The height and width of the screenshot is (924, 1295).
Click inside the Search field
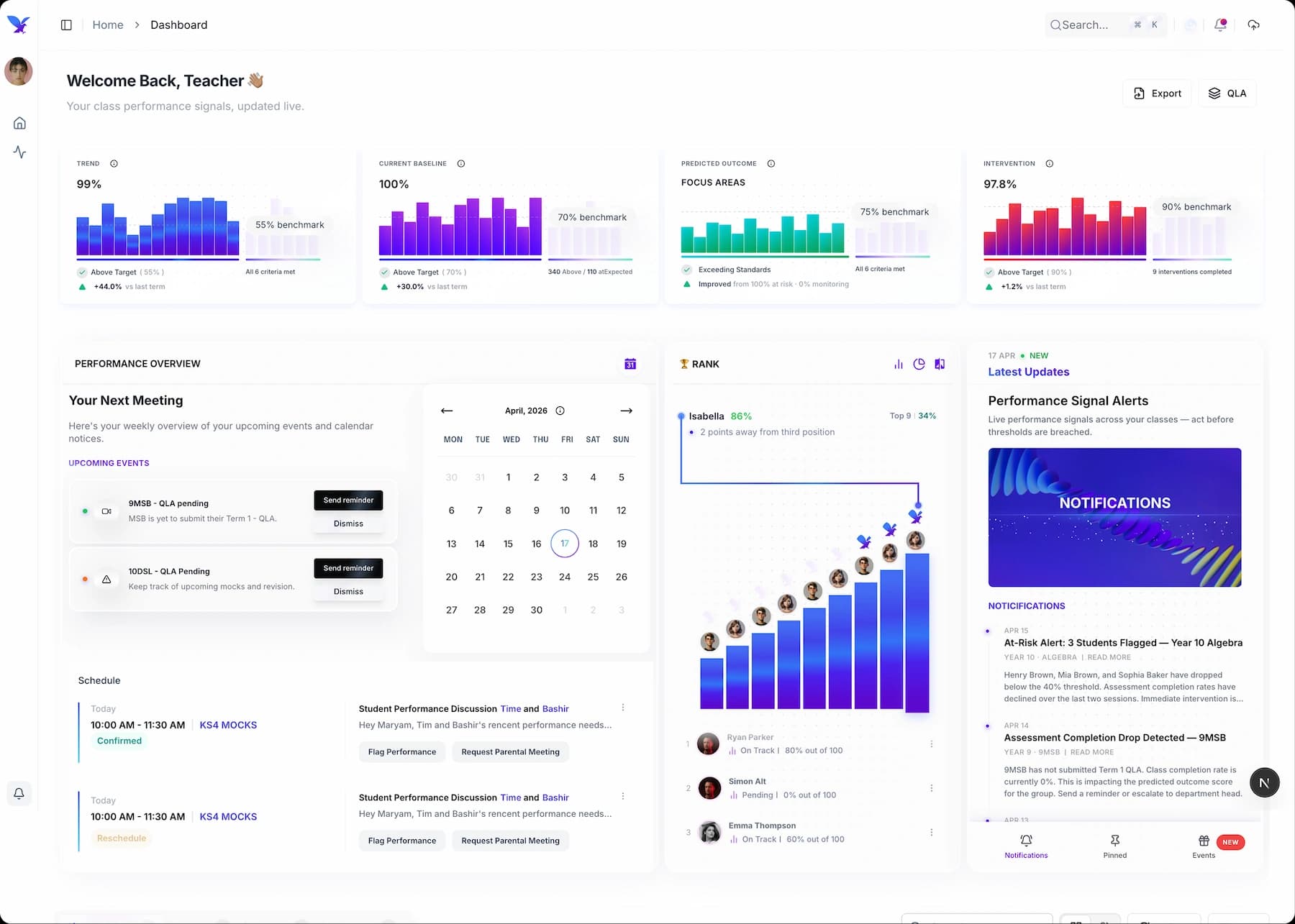[x=1094, y=24]
